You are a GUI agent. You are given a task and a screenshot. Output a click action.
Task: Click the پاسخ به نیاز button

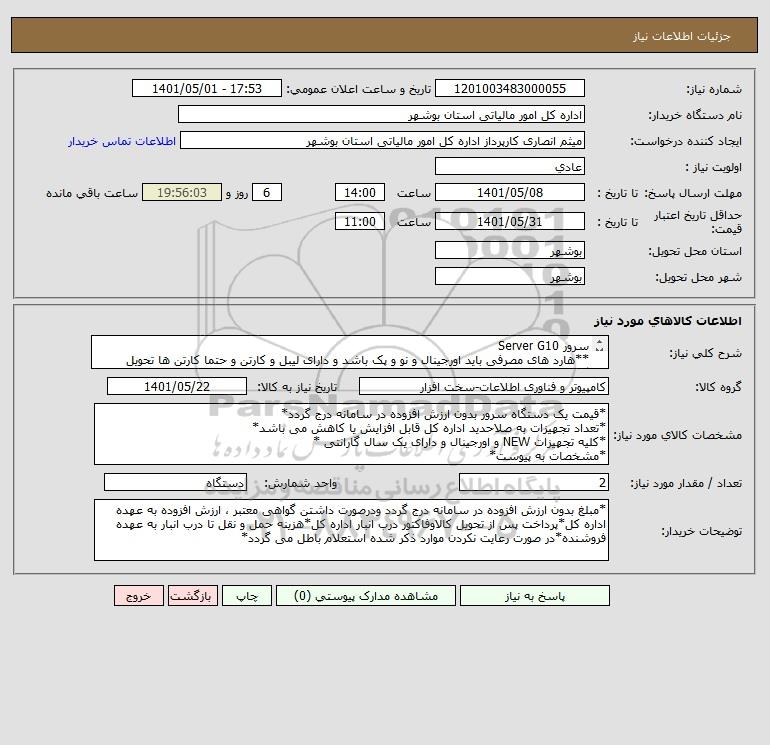coord(535,596)
